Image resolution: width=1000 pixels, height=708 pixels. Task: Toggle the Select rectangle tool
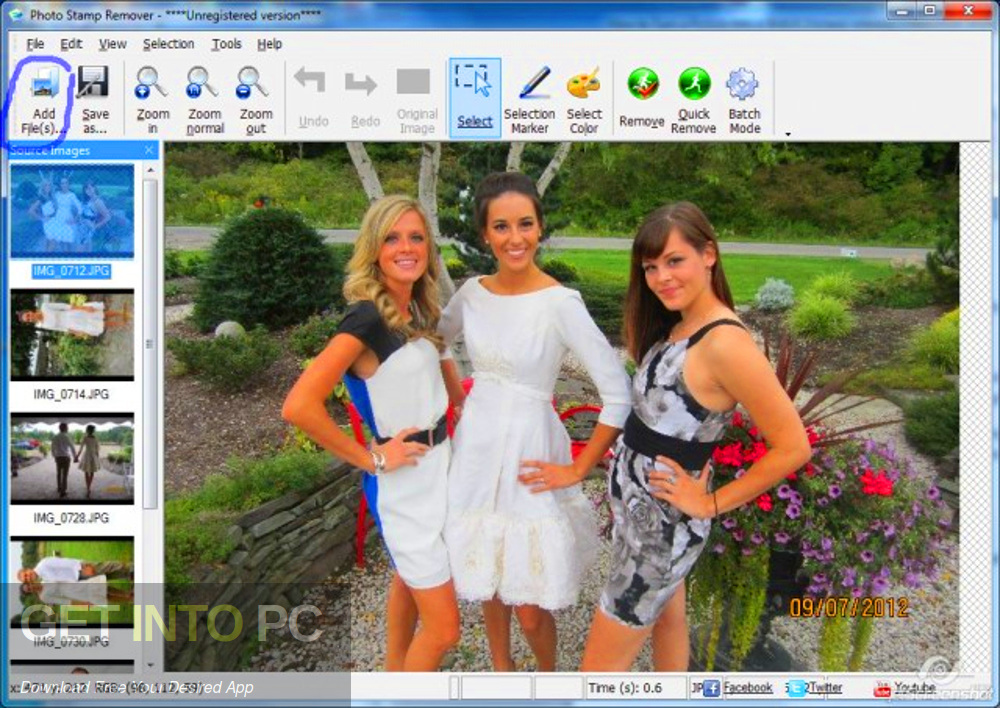[x=474, y=95]
